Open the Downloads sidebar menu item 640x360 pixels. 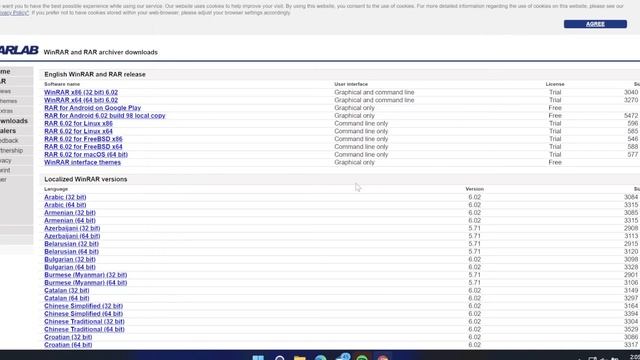(14, 121)
